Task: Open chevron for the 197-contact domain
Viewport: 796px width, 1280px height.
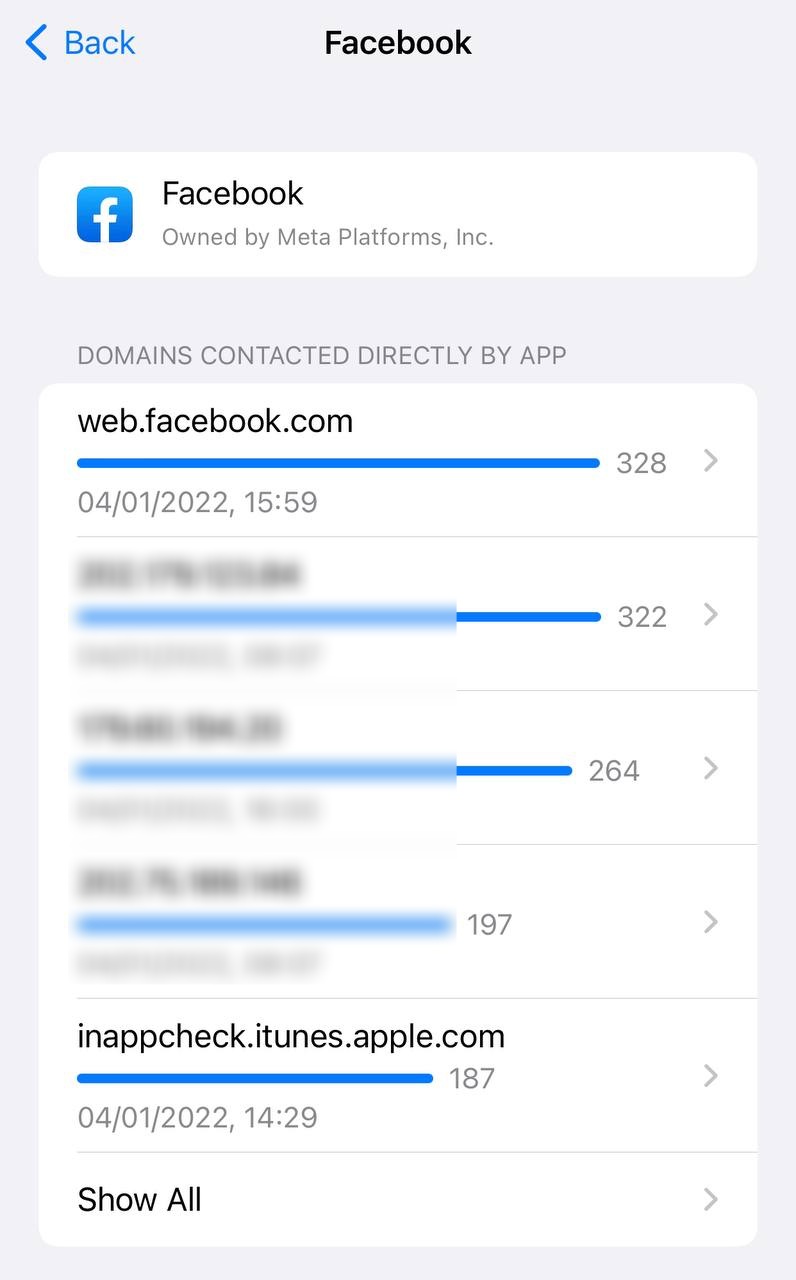Action: coord(710,922)
